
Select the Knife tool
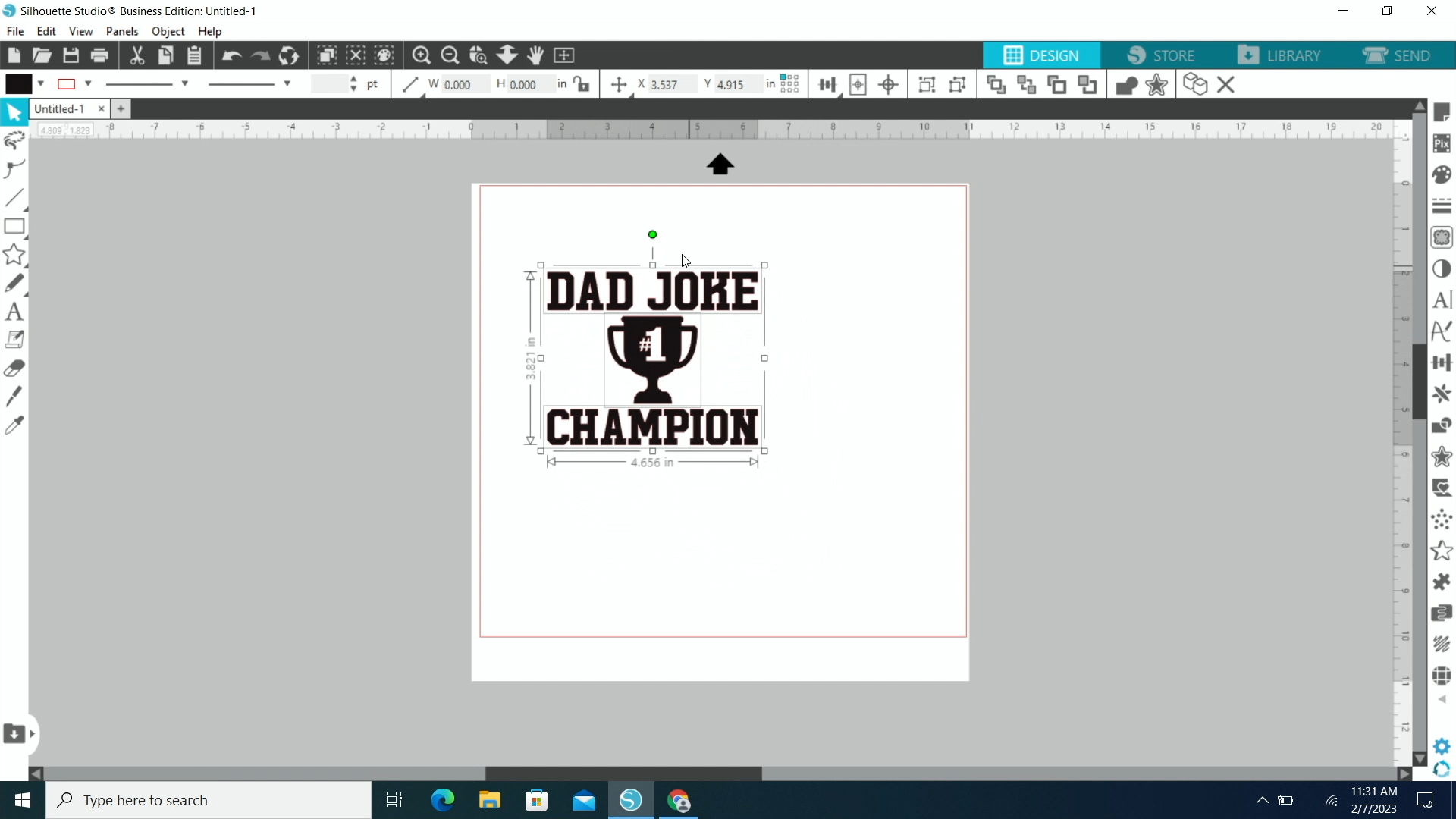click(14, 397)
